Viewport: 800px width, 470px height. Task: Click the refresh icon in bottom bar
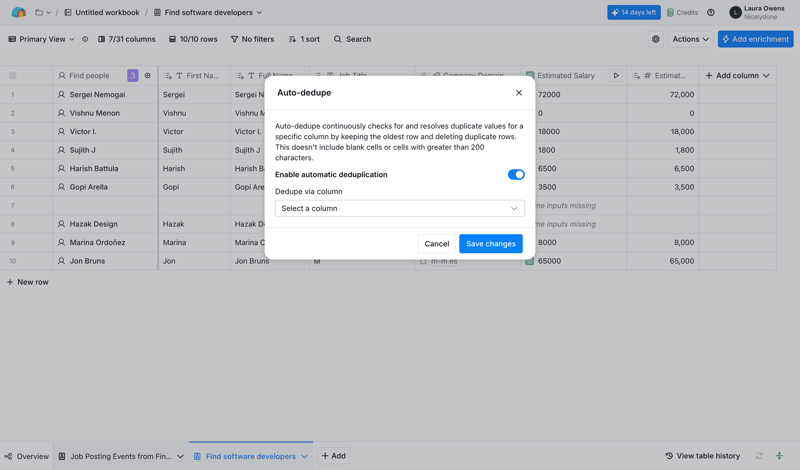pos(759,456)
